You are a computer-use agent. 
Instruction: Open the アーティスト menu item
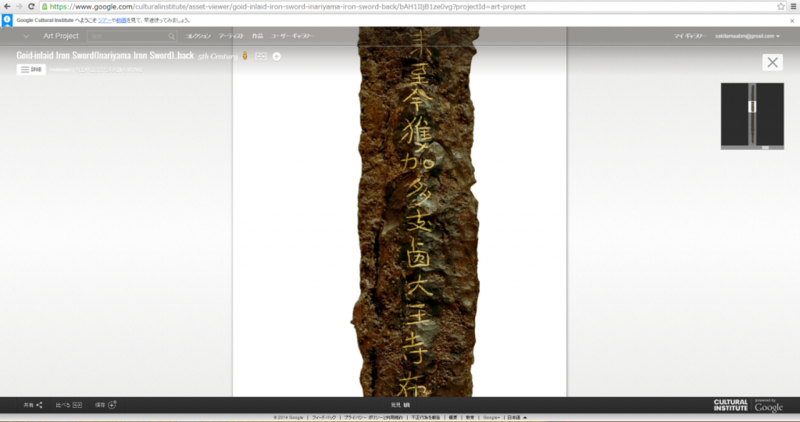pos(231,36)
